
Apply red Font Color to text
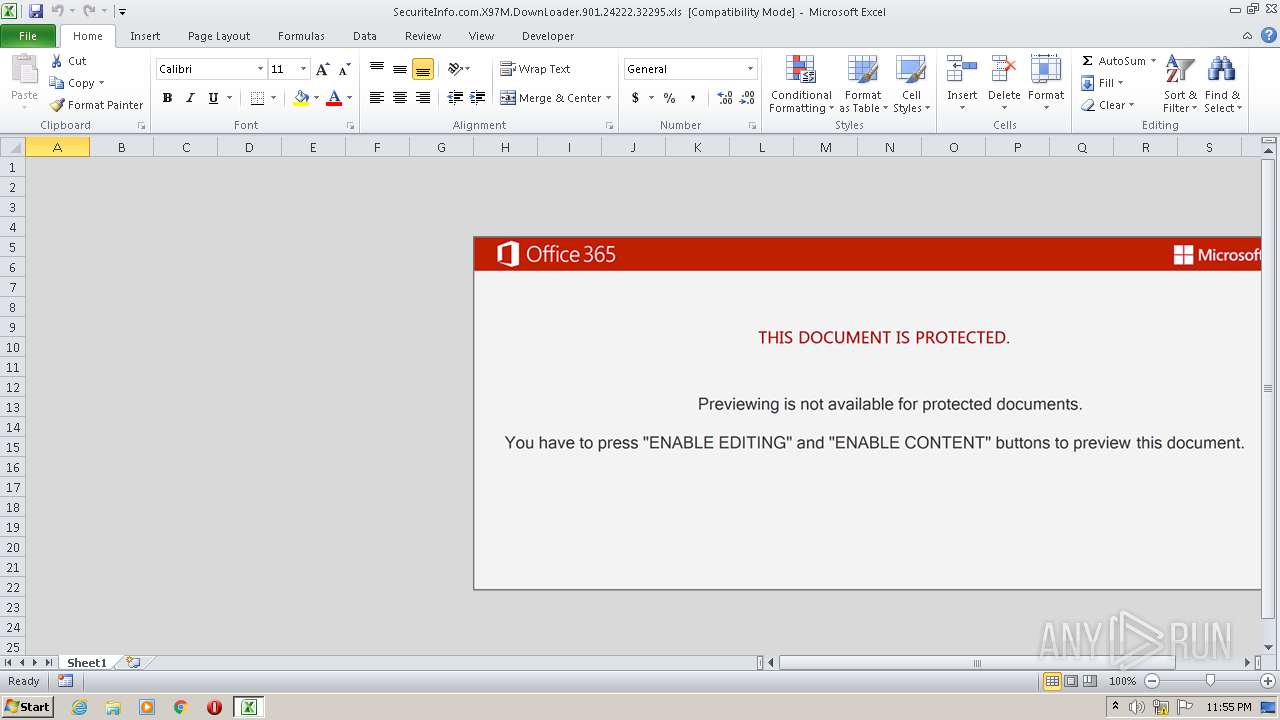pyautogui.click(x=334, y=98)
